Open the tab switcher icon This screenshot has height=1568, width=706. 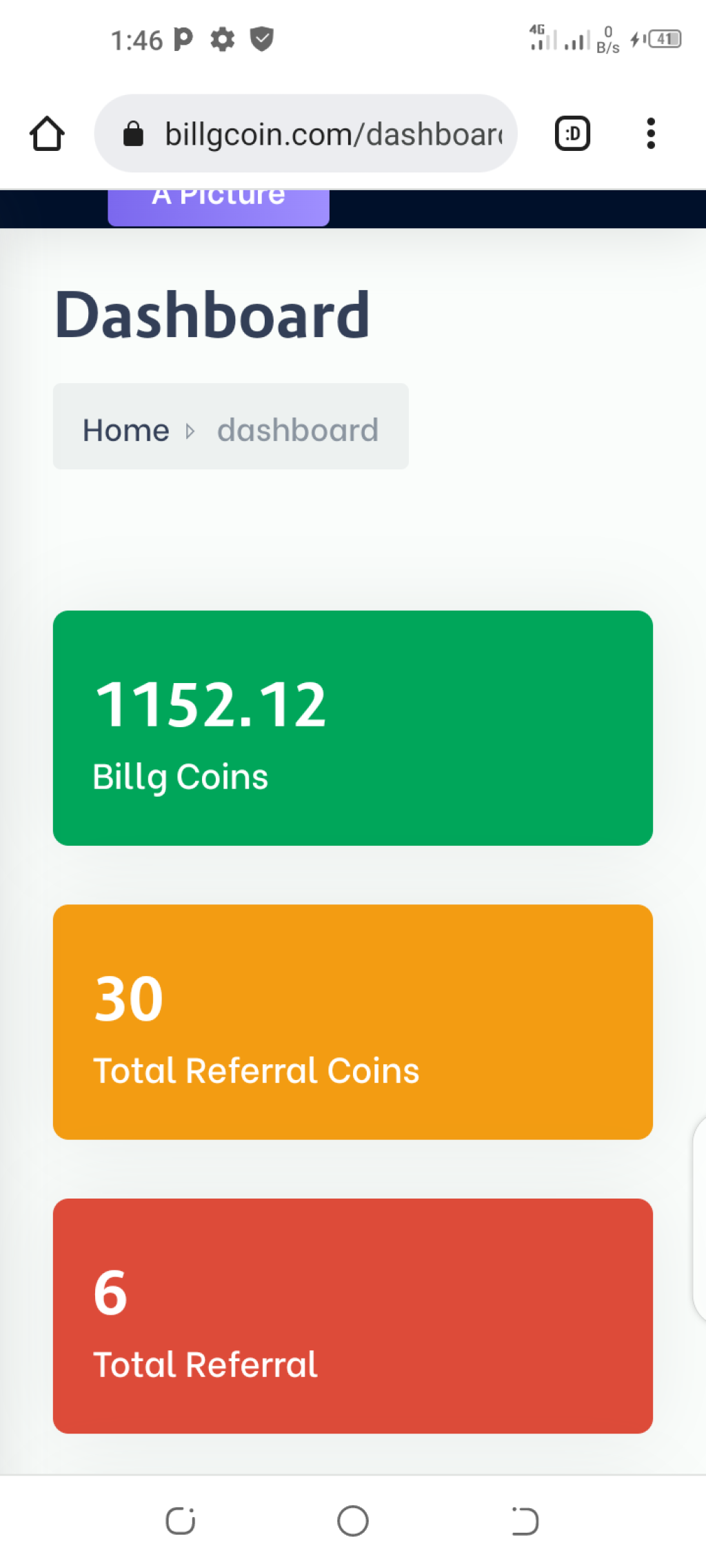point(572,133)
